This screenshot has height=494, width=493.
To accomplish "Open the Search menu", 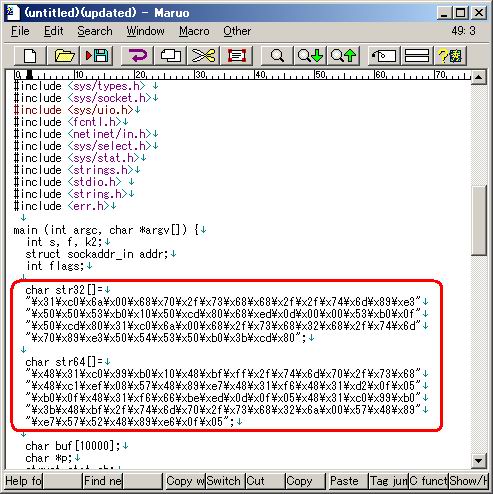I will click(x=95, y=31).
